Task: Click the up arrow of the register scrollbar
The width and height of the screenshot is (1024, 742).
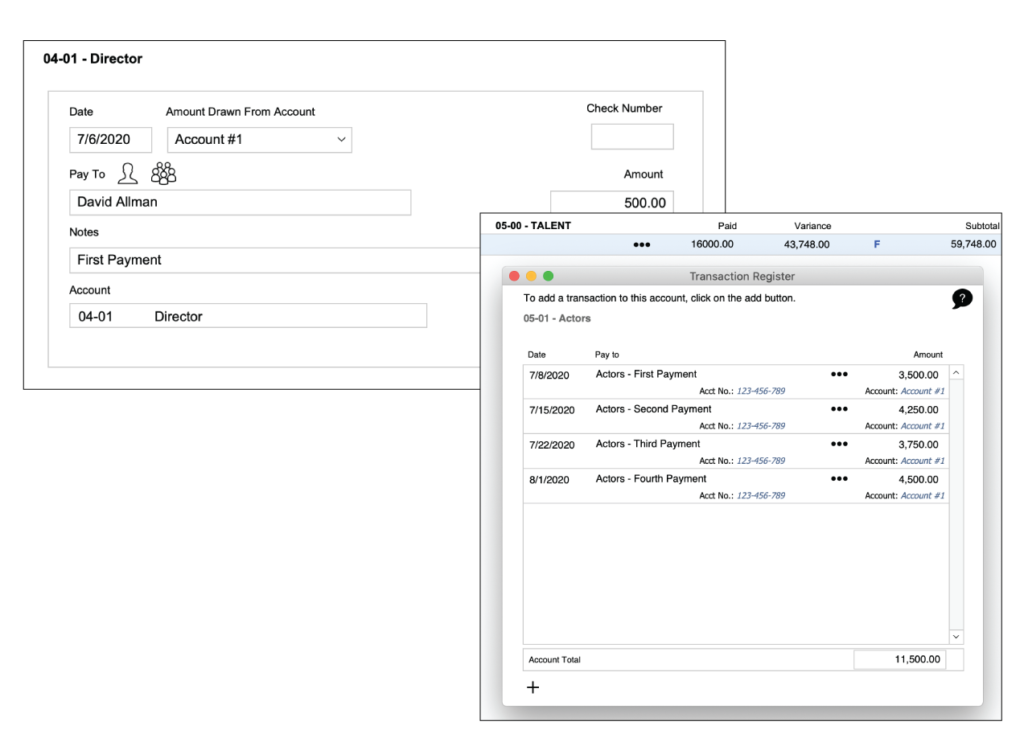Action: click(x=956, y=372)
